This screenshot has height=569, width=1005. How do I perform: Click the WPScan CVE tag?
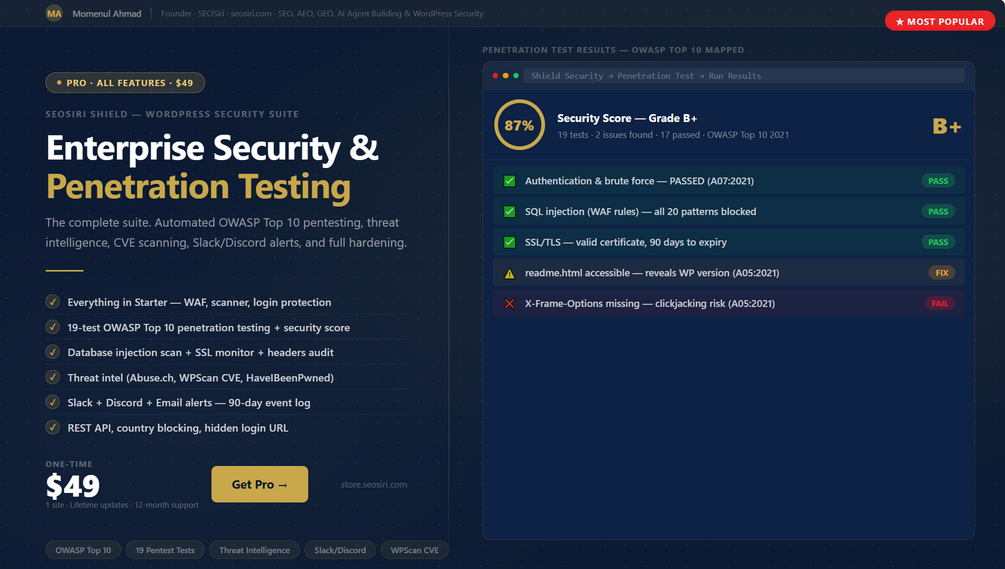point(414,550)
